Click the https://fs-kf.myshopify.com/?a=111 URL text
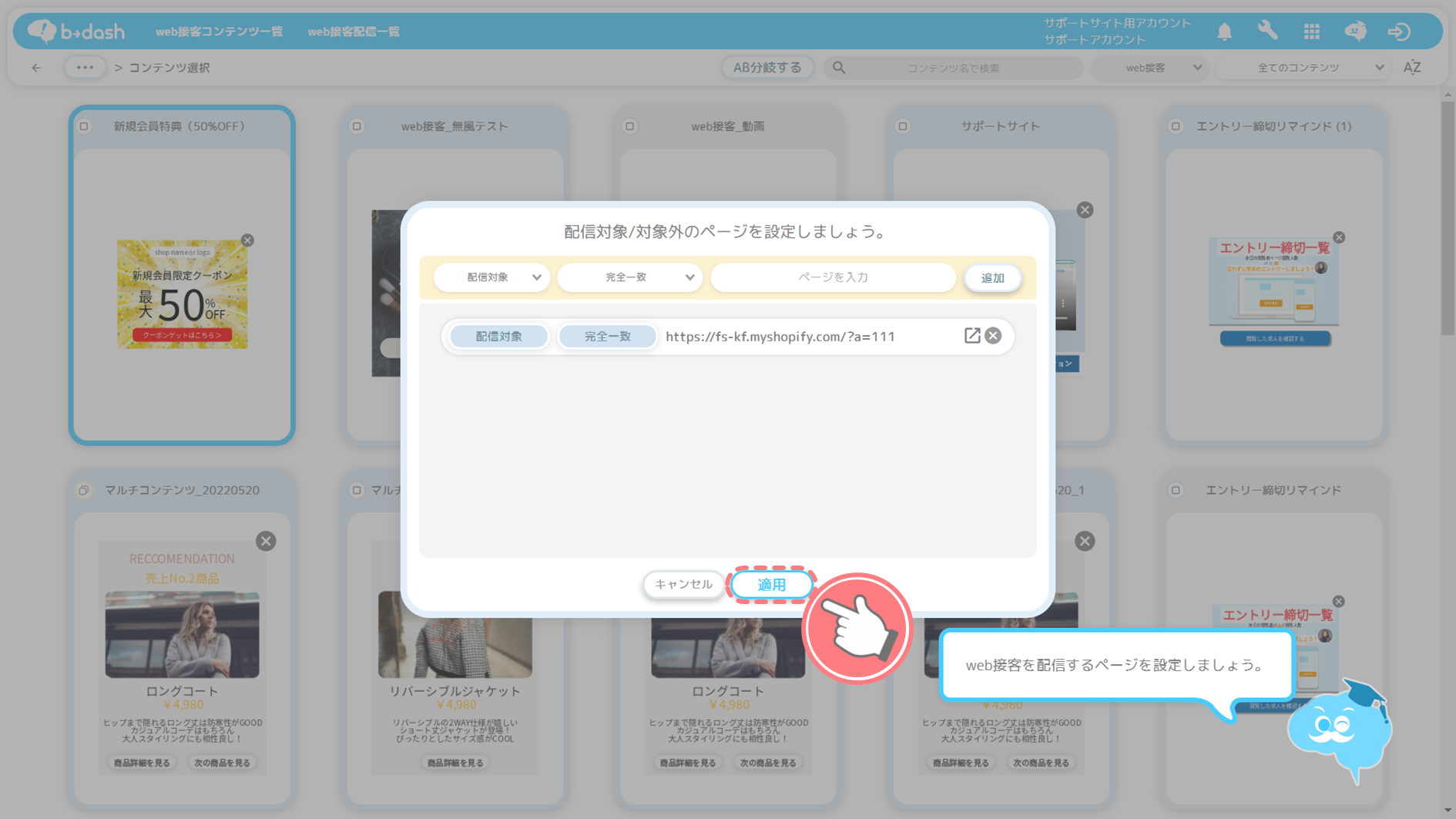 [x=780, y=337]
